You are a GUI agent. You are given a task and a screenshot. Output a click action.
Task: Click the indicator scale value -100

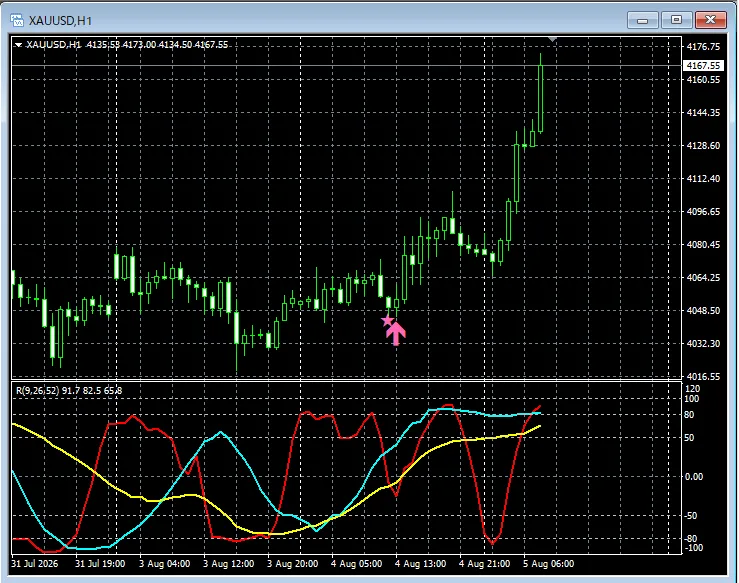692,548
